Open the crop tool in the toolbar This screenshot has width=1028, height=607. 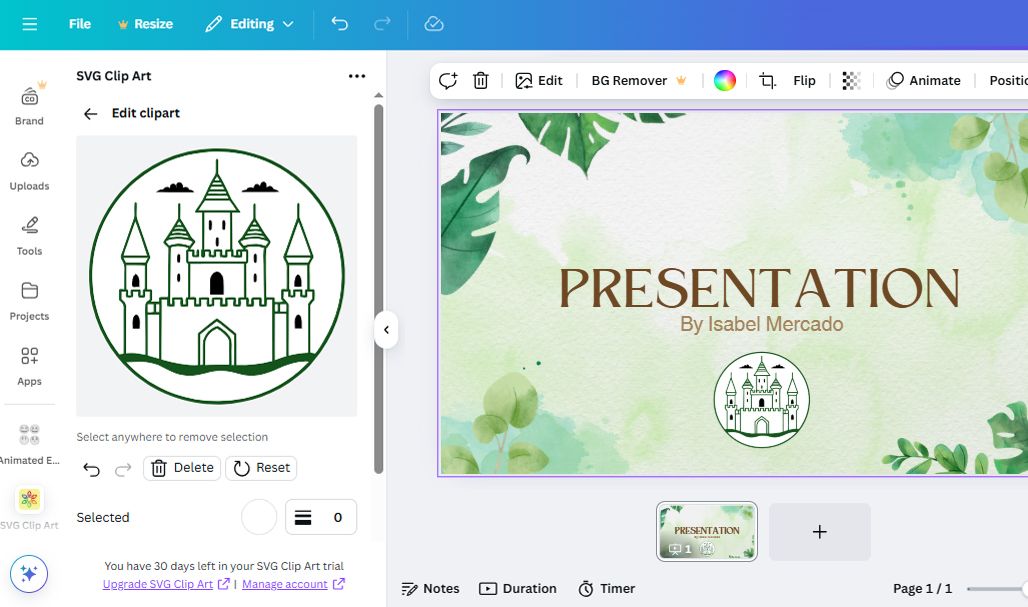[x=768, y=80]
